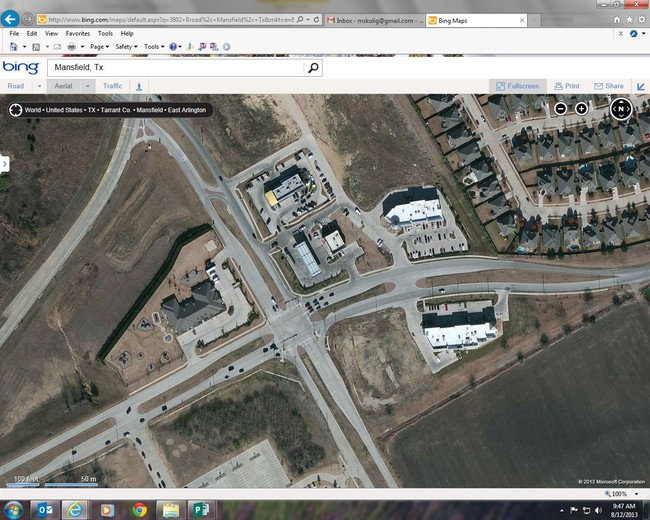Switch the map to Road view
650x520 pixels.
click(x=16, y=86)
